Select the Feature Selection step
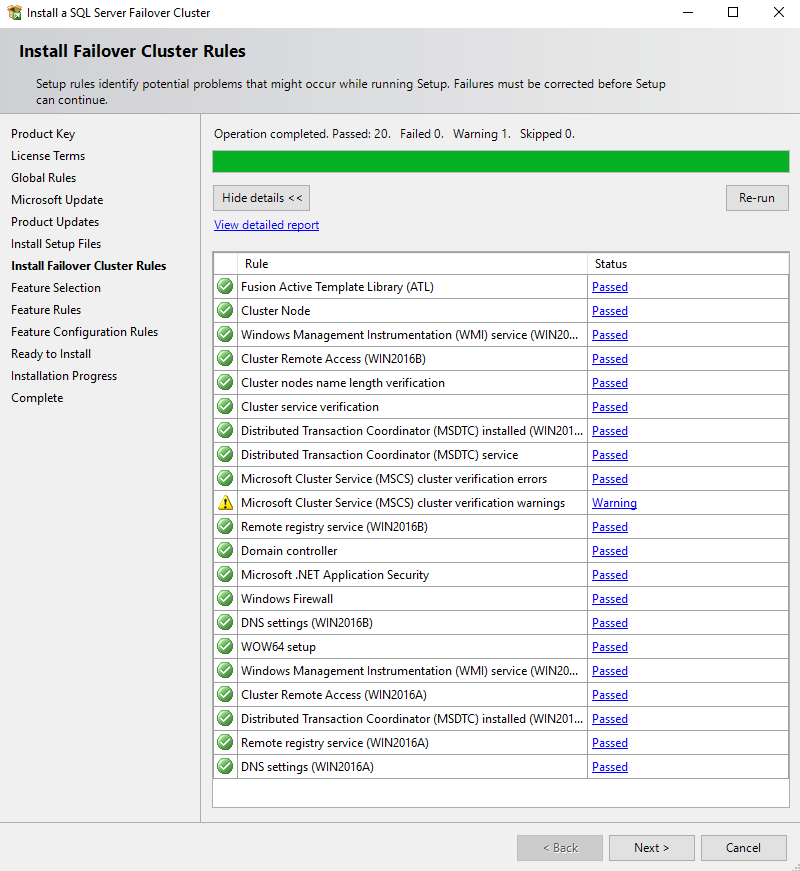800x871 pixels. click(x=56, y=288)
